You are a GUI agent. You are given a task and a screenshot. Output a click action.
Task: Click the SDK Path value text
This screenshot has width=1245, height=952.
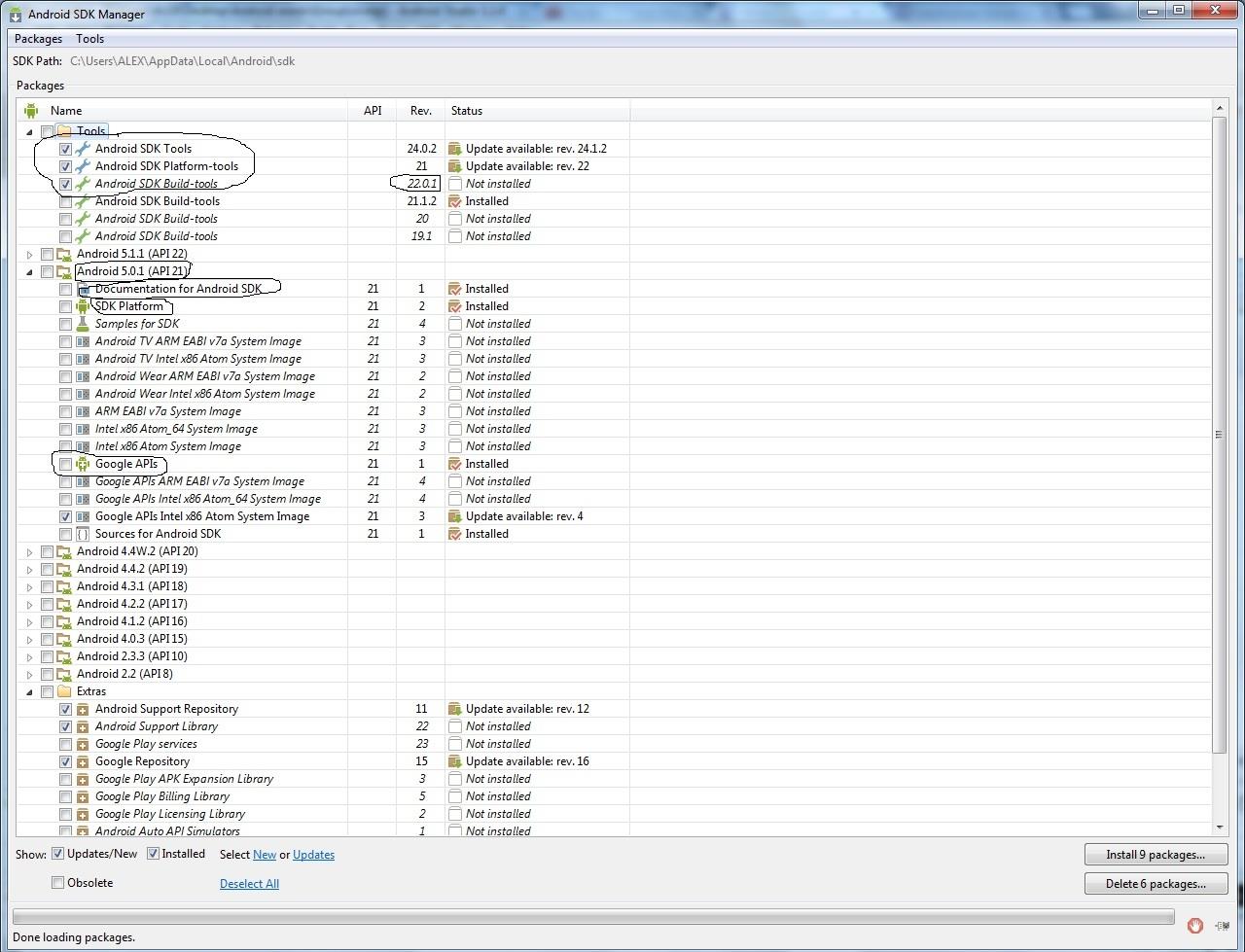click(182, 61)
